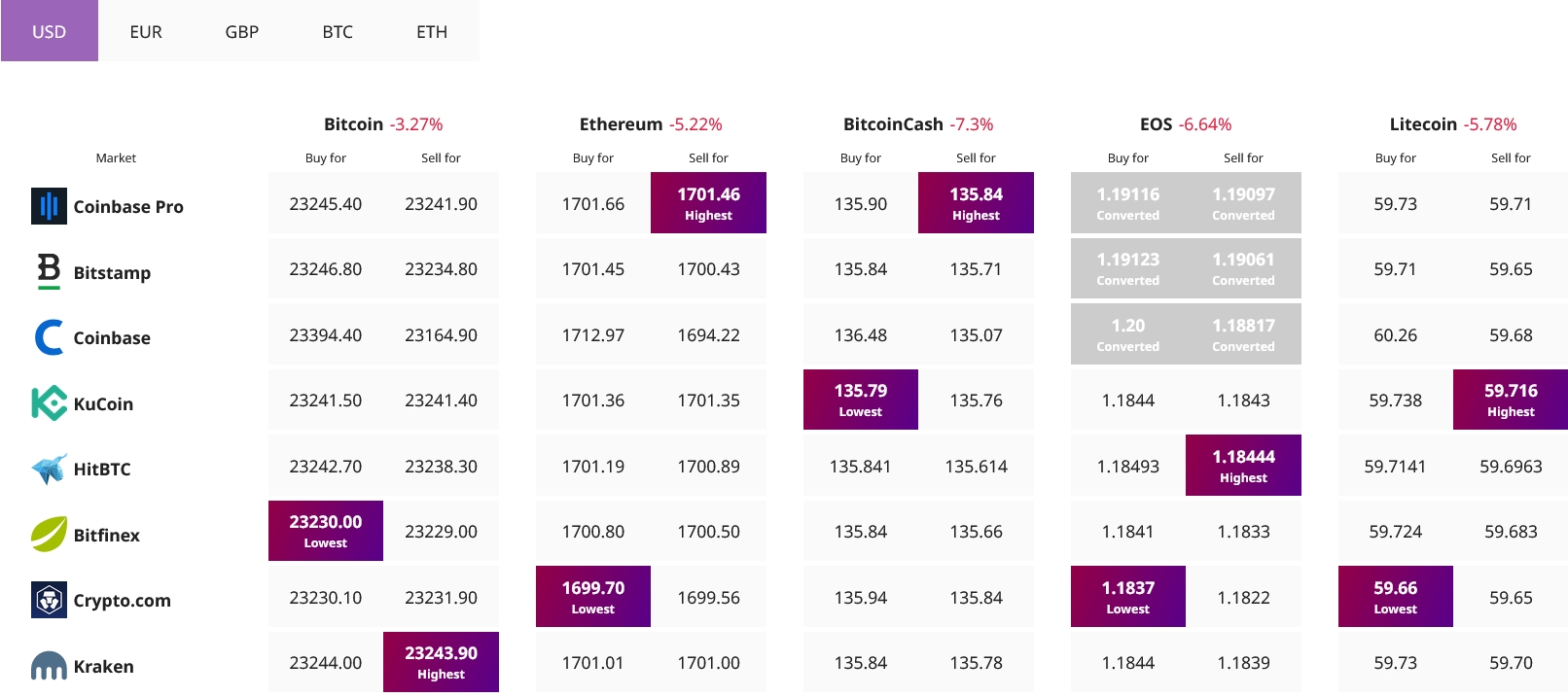This screenshot has height=697, width=1568.
Task: Click the Bitfinex green leaf logo
Action: pyautogui.click(x=49, y=535)
